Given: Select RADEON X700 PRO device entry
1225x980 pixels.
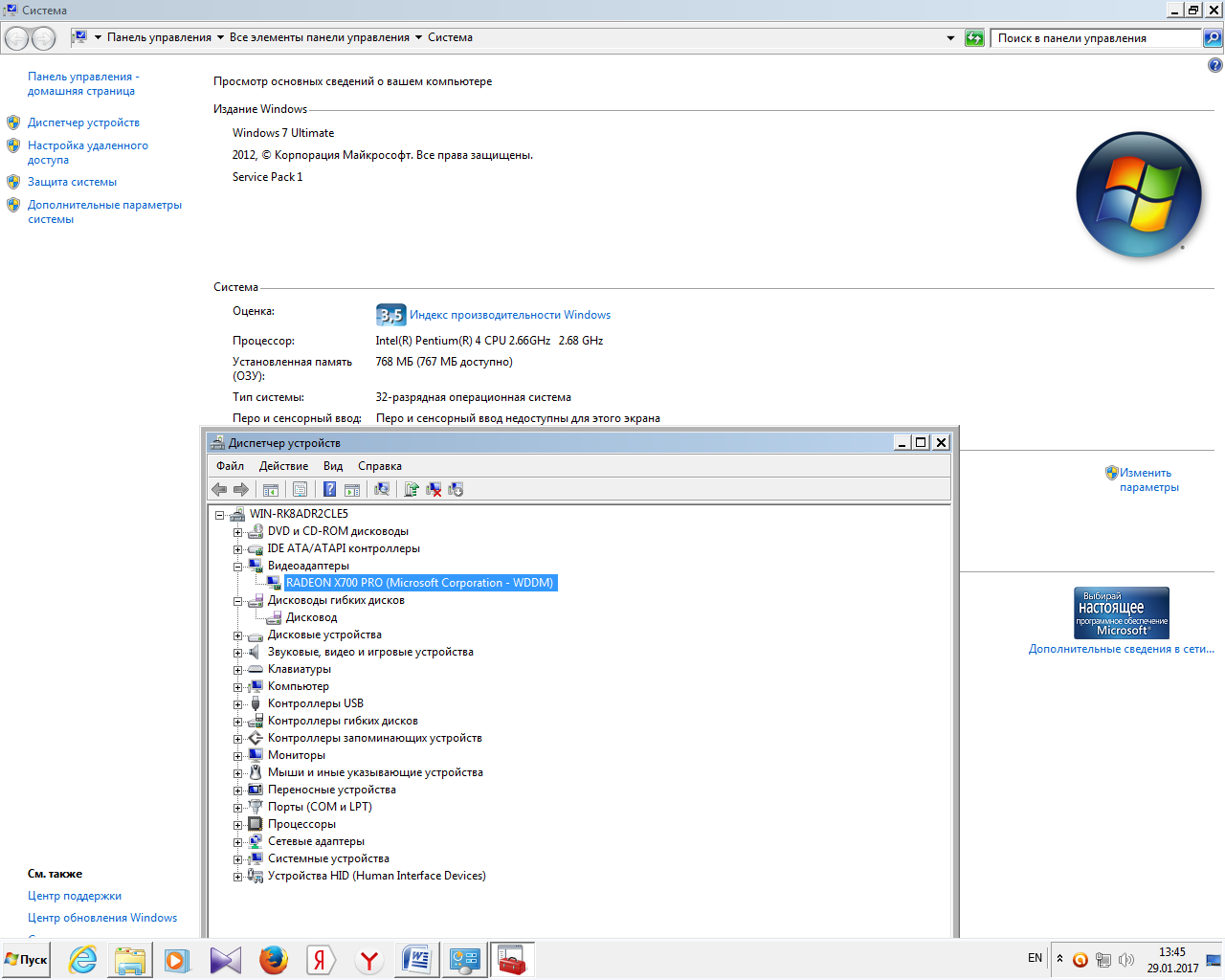Looking at the screenshot, I should tap(419, 583).
